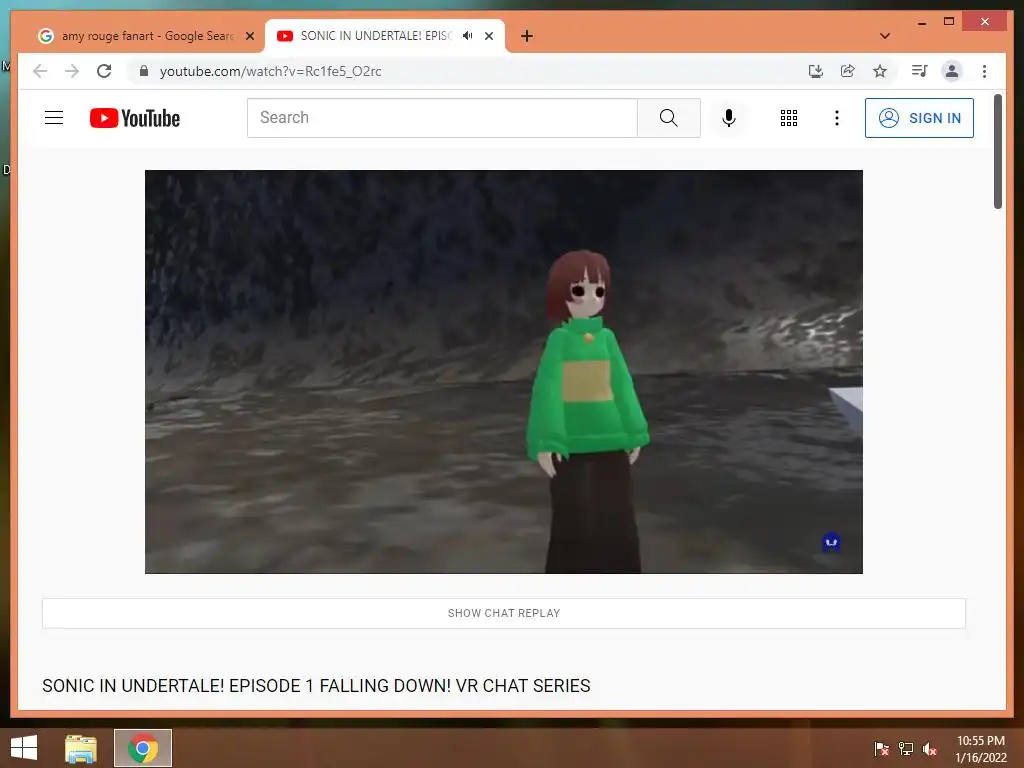Mute tab using speaker icon on tab
Screen dimensions: 1024x768
point(468,36)
